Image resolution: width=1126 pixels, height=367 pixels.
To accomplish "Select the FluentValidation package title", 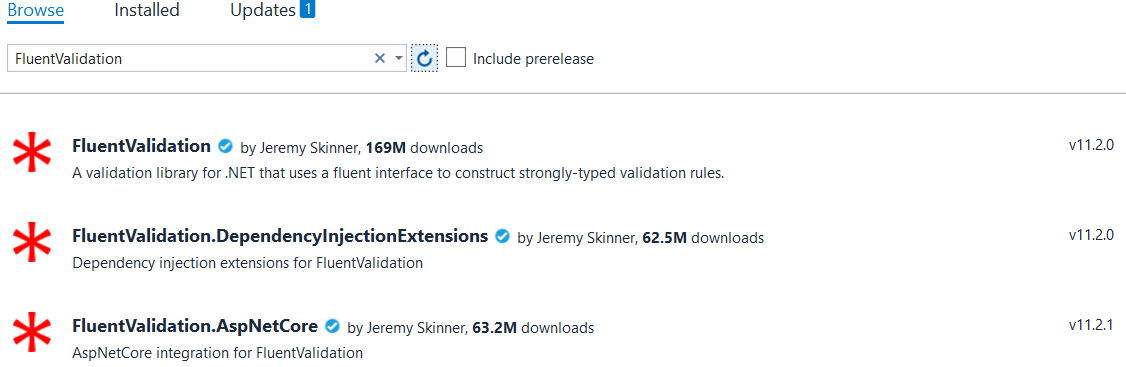I will coord(141,147).
